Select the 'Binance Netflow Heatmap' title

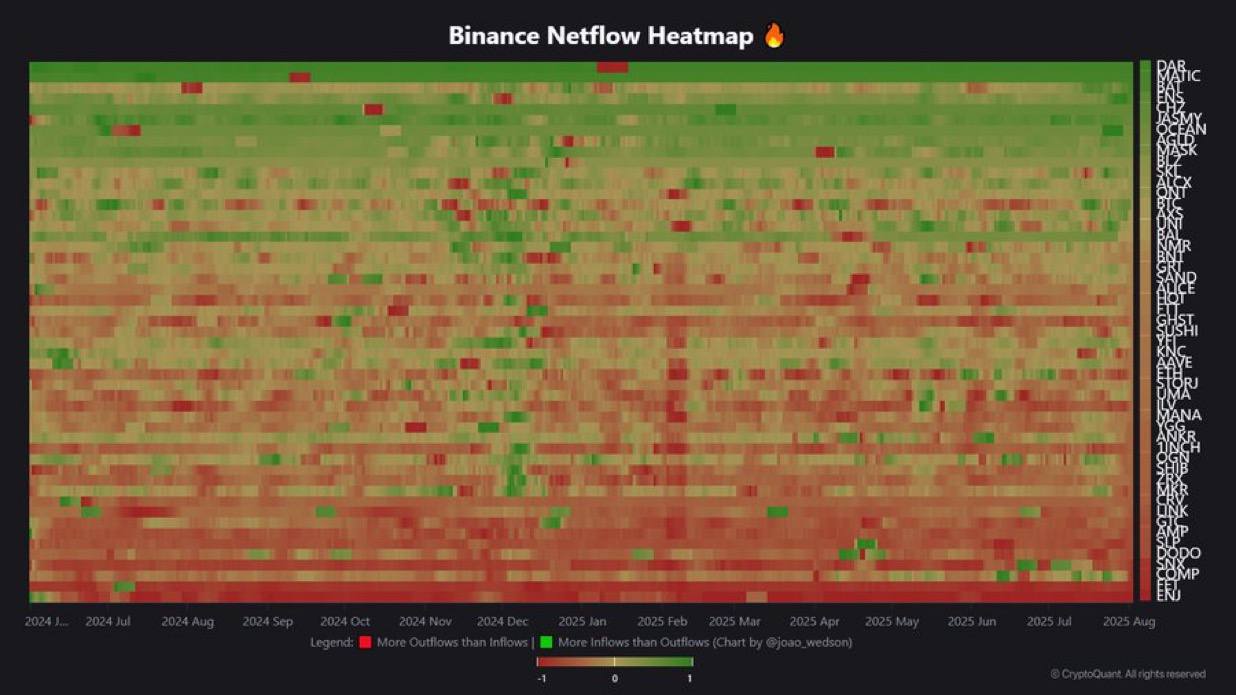(603, 36)
